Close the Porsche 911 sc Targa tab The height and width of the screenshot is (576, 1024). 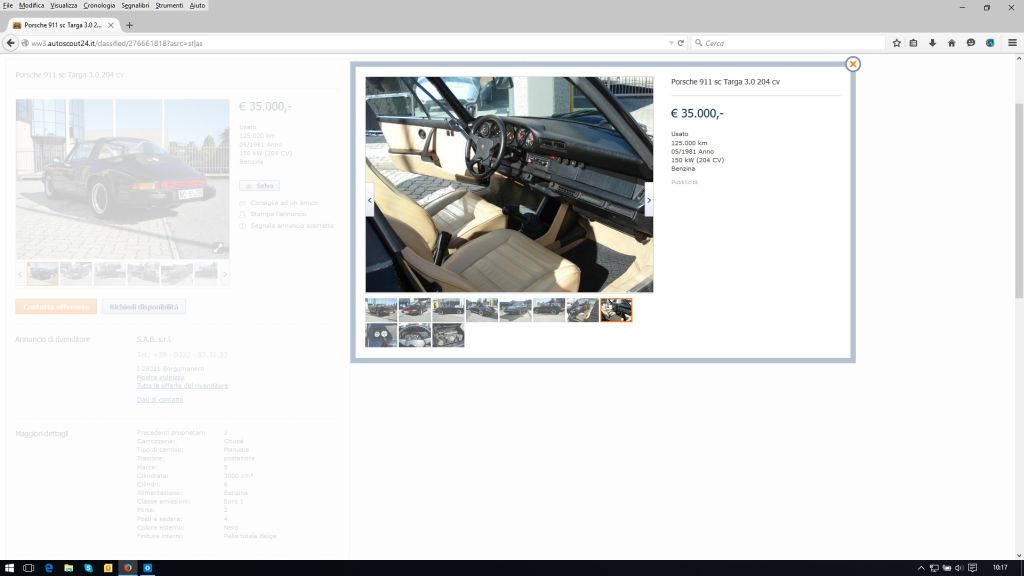111,25
